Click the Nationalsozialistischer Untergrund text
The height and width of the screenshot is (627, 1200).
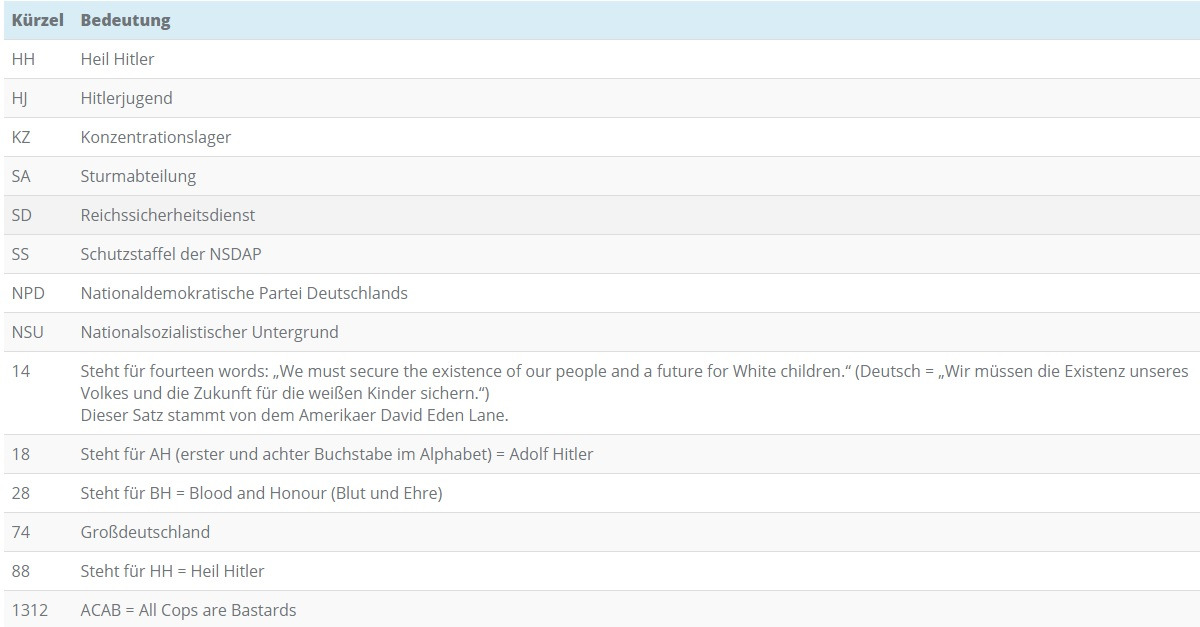coord(209,332)
